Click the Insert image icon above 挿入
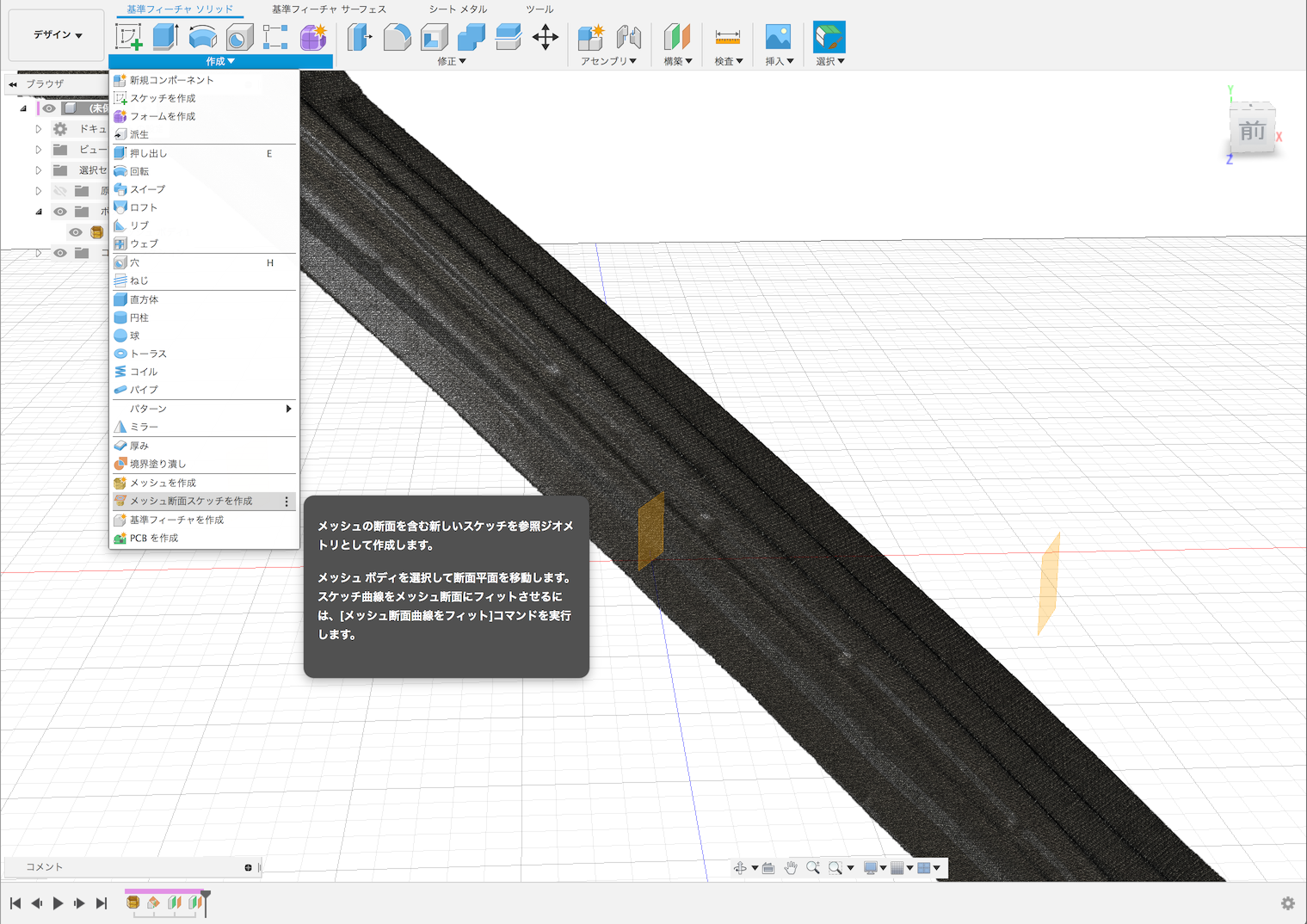The image size is (1307, 924). pos(778,37)
